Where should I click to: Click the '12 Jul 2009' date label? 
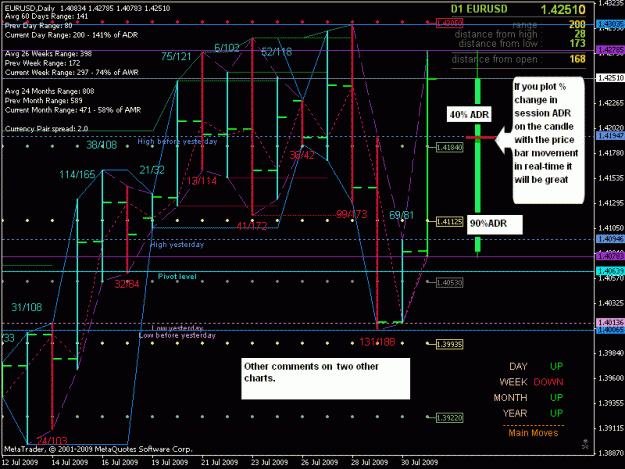click(x=20, y=462)
